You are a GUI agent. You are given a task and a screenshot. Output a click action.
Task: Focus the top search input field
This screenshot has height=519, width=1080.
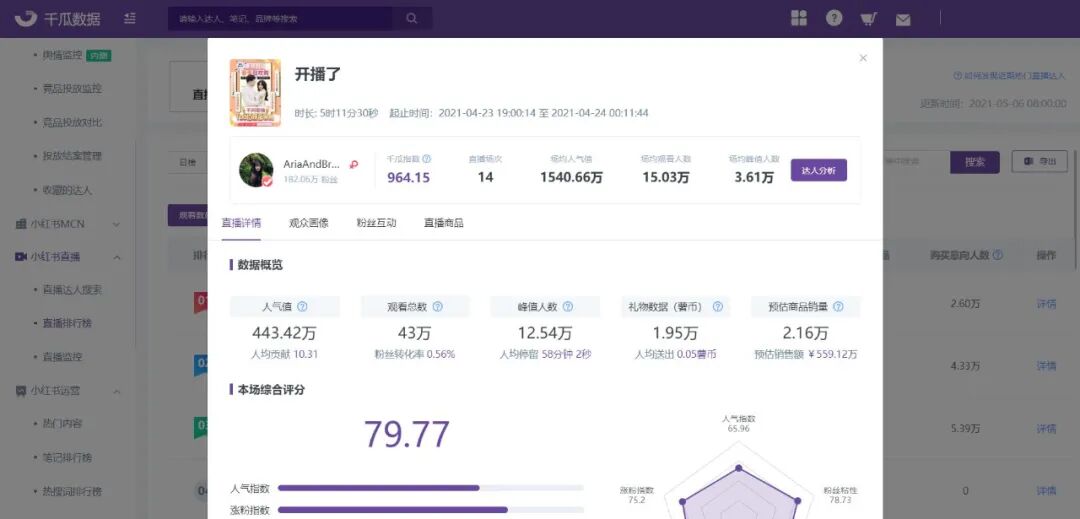click(280, 19)
